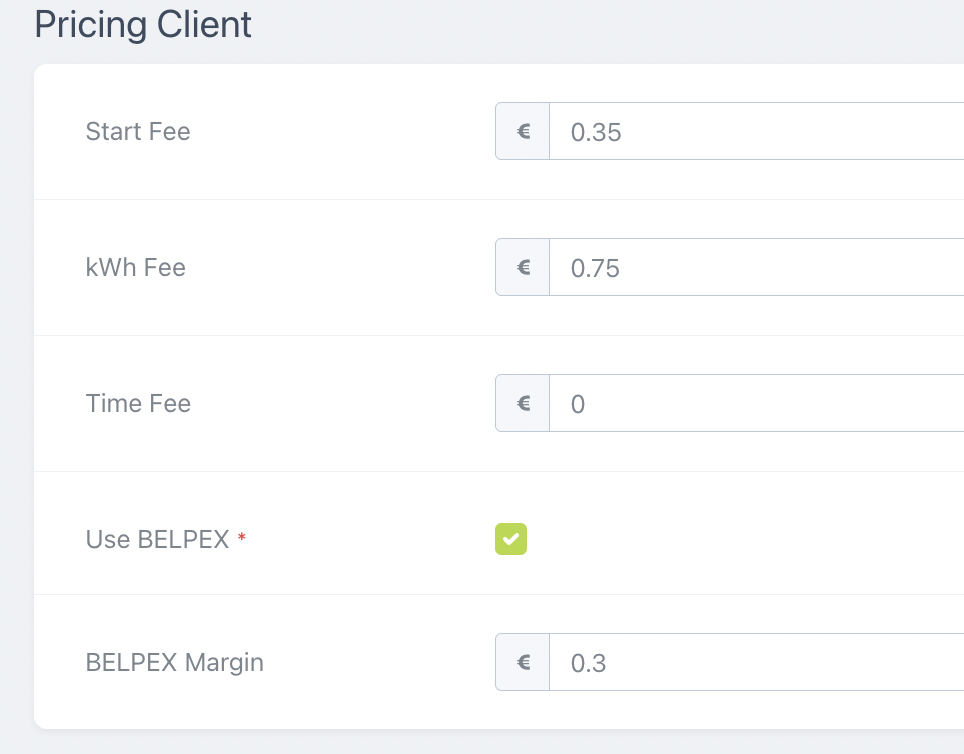
Task: Click the euro icon beside BELPEX Margin
Action: point(523,662)
